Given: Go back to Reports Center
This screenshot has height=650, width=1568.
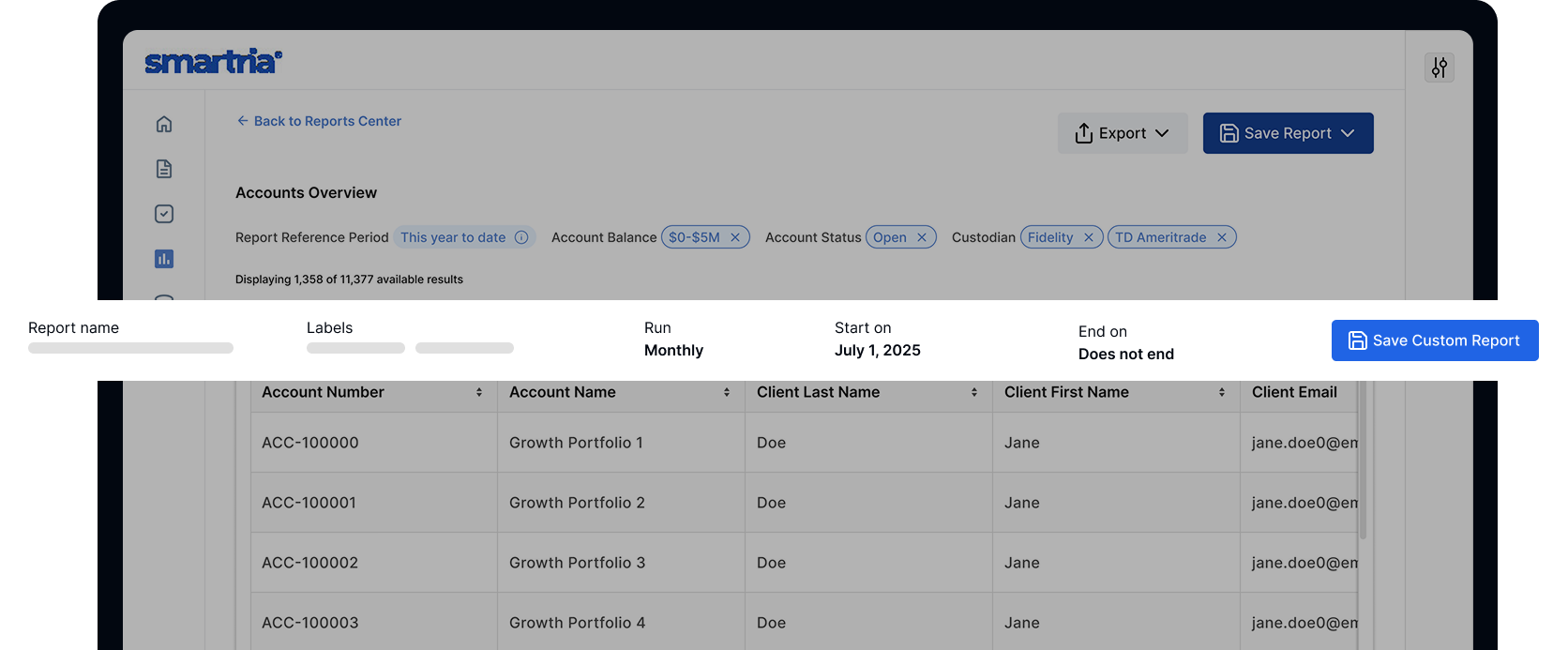Looking at the screenshot, I should pos(319,121).
